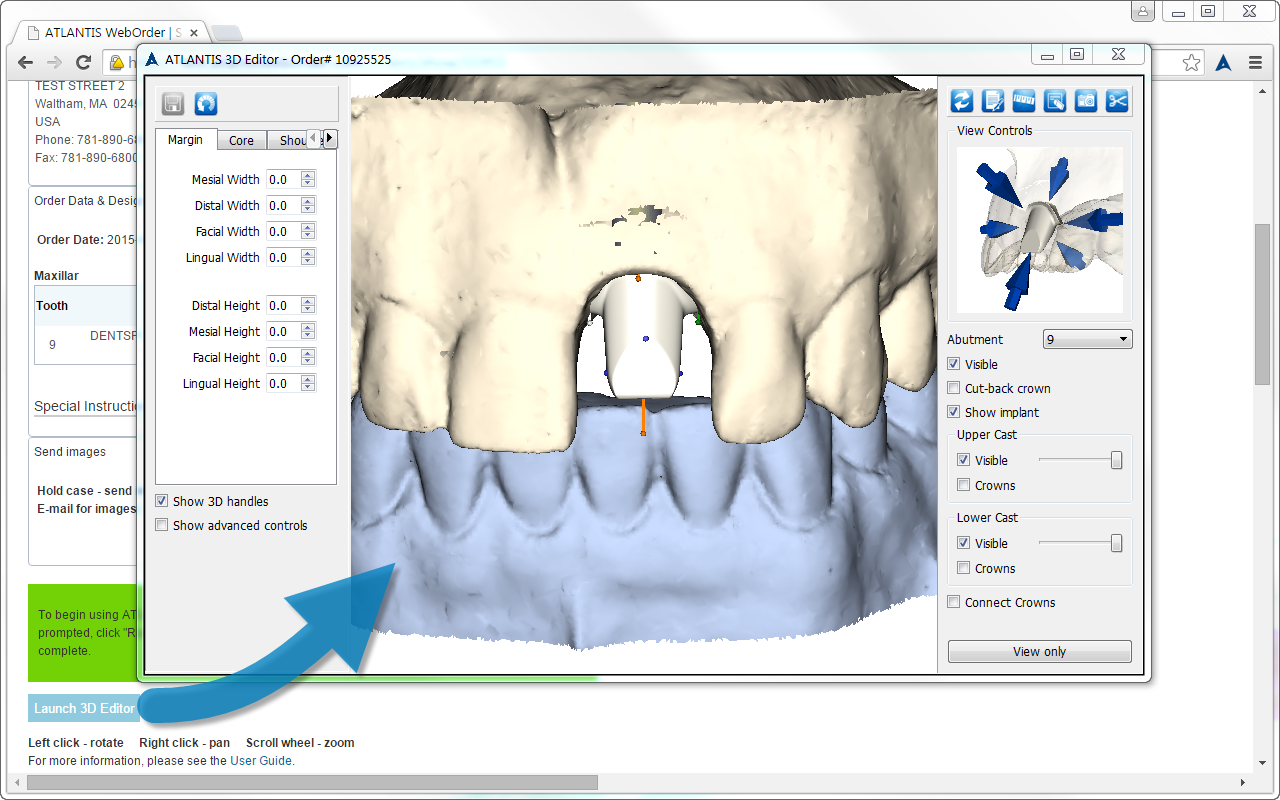
Task: Click the left tab scroll arrow
Action: click(312, 138)
